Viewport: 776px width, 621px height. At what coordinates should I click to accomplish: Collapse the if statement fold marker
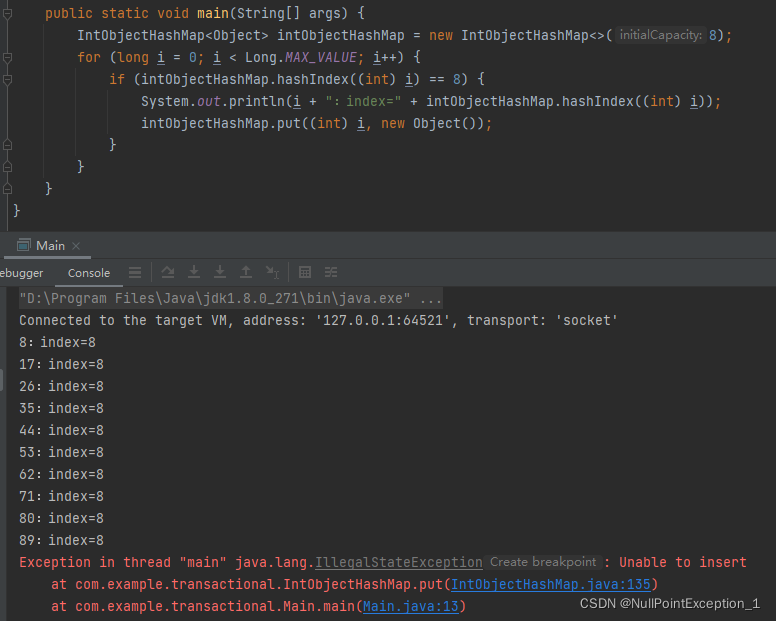(7, 80)
